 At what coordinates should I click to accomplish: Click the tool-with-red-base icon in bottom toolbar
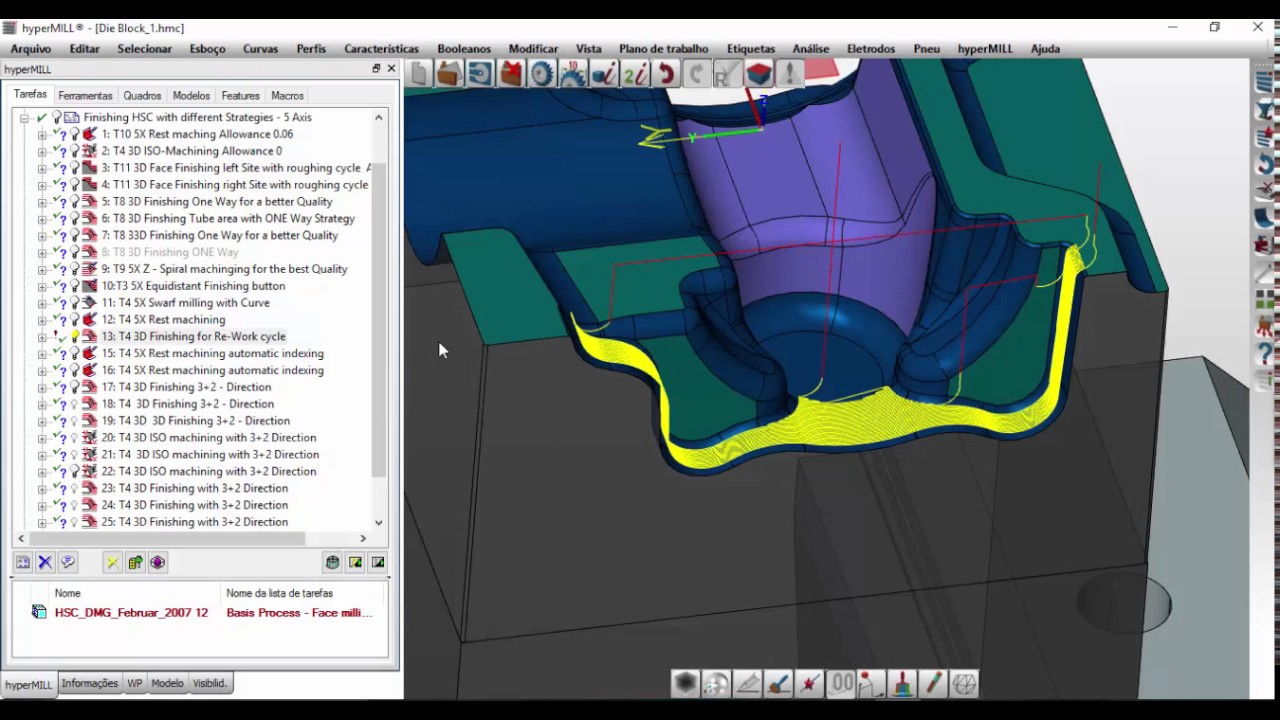click(902, 683)
